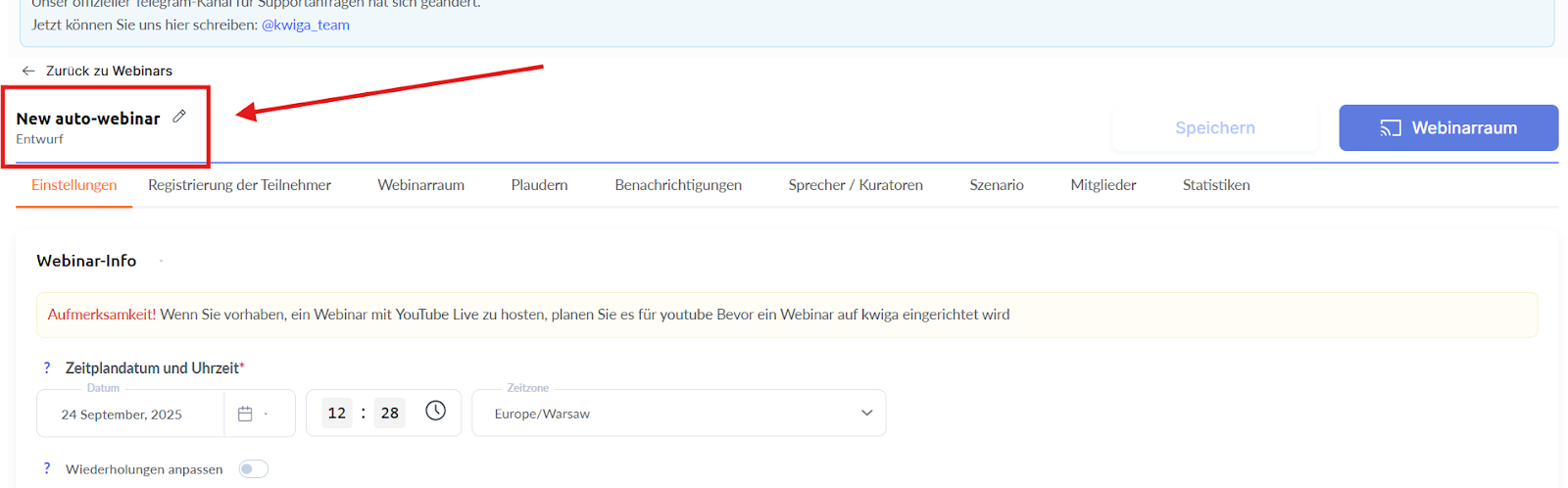Click the back arrow next to Zurück zu Webinars

point(28,71)
